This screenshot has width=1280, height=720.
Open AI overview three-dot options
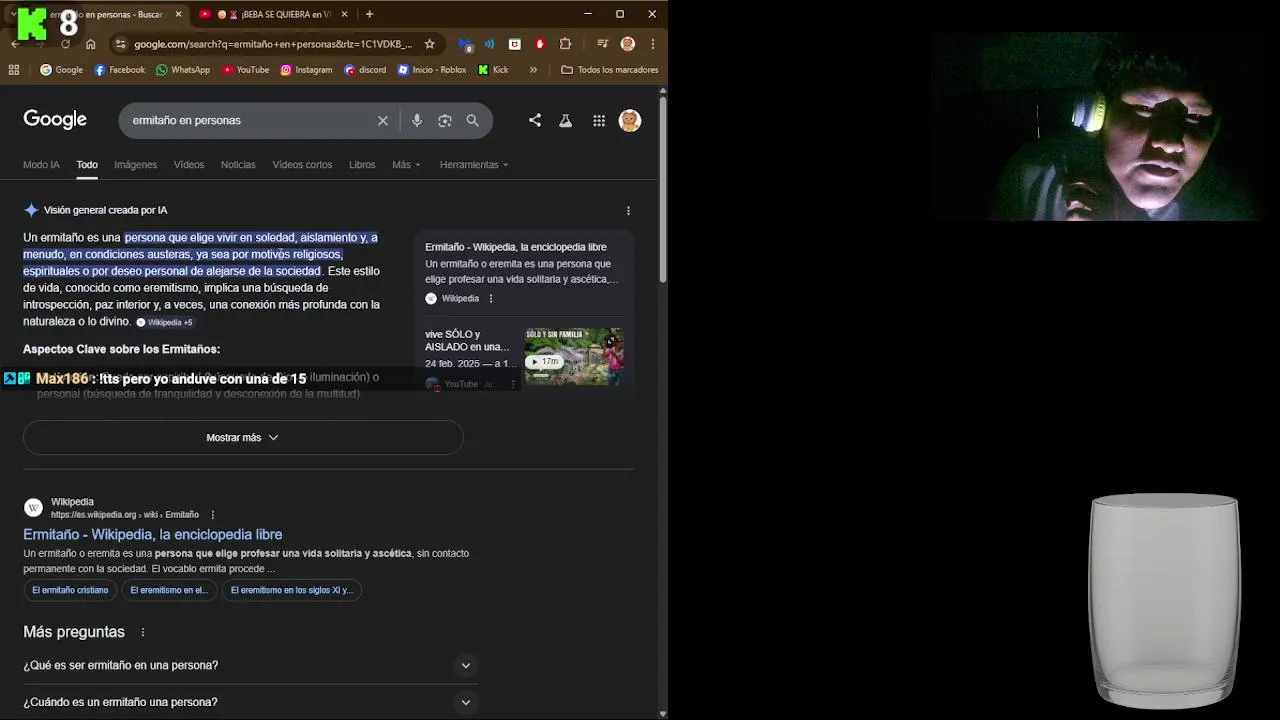628,211
